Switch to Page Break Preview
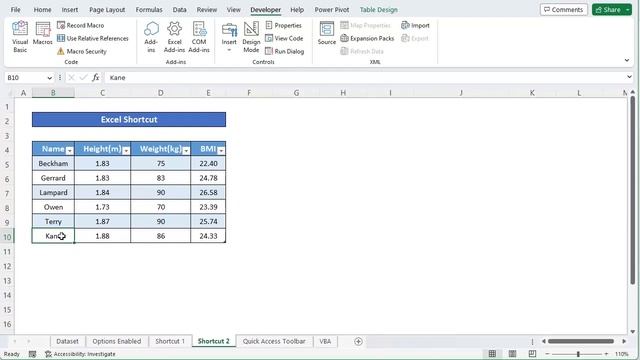 (532, 354)
